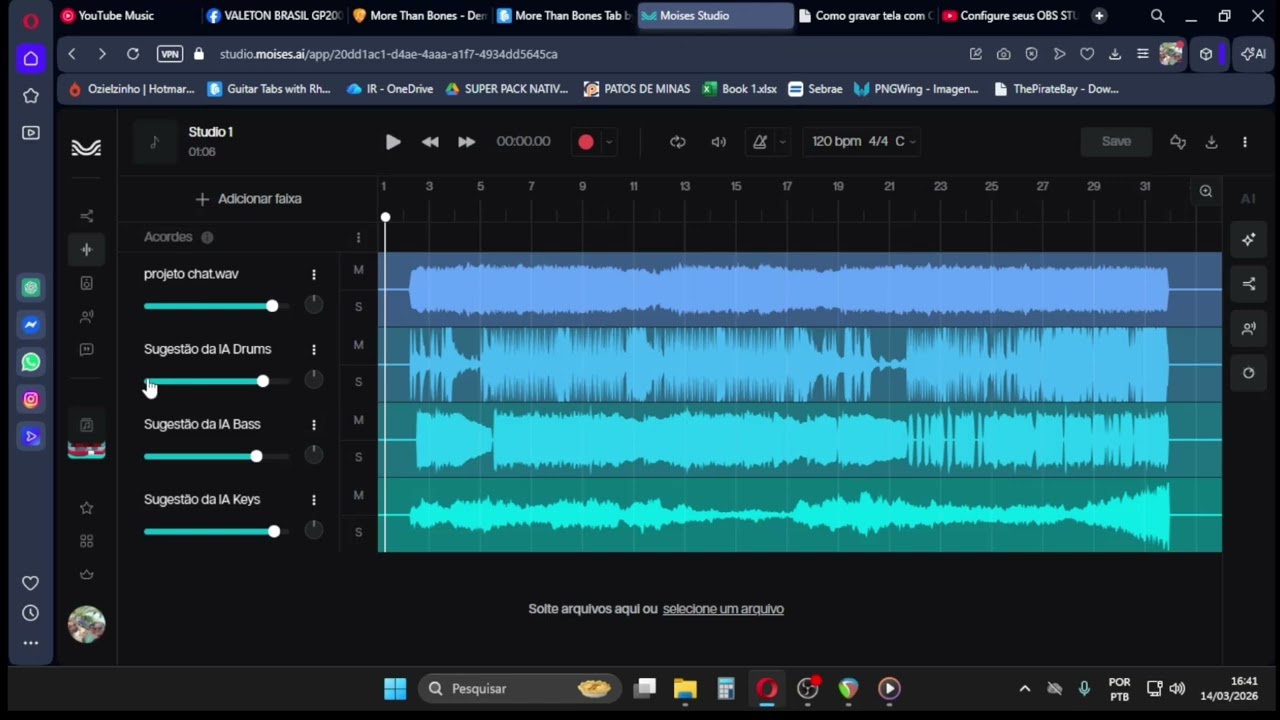The image size is (1280, 720).
Task: Solo the Sugestão da IA Keys track
Action: [x=358, y=532]
